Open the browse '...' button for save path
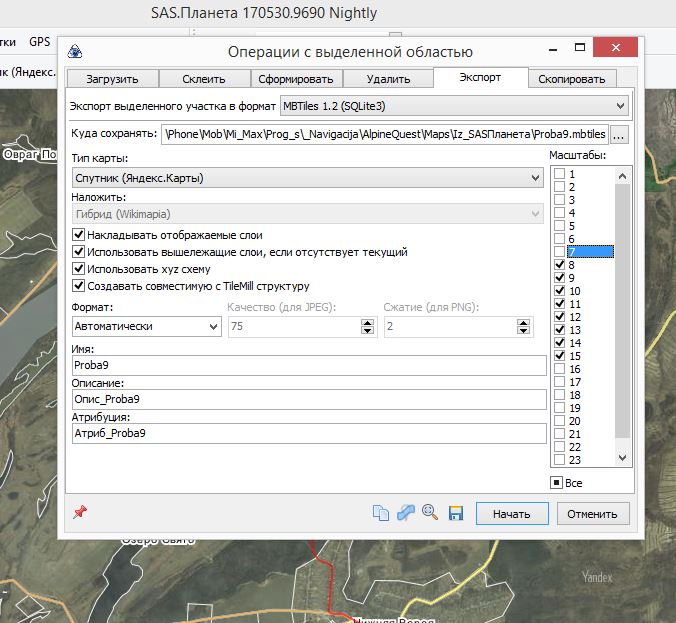This screenshot has width=676, height=623. [620, 134]
